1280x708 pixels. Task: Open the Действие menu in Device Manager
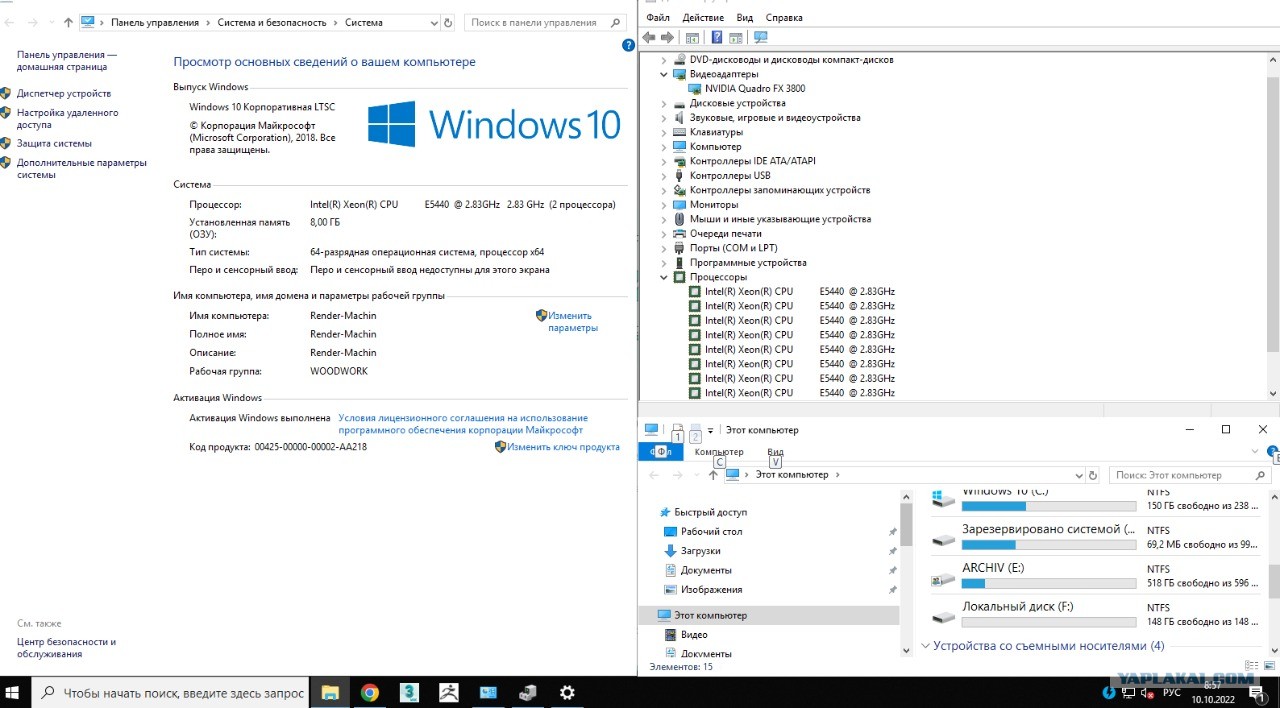click(702, 17)
